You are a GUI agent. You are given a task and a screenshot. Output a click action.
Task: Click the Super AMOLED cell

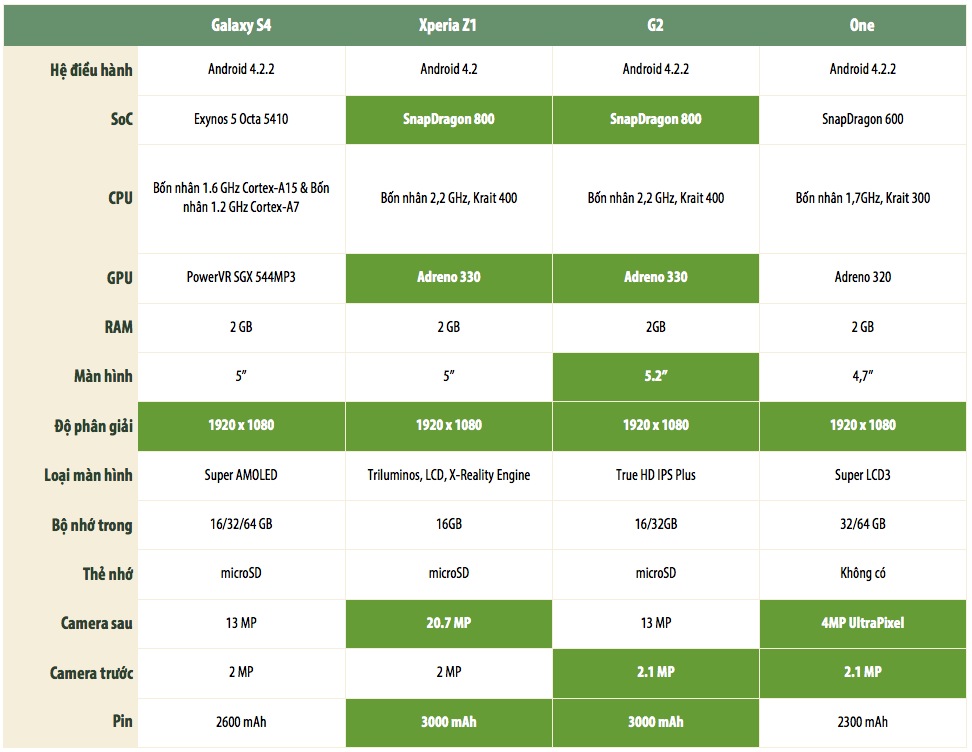coord(241,475)
